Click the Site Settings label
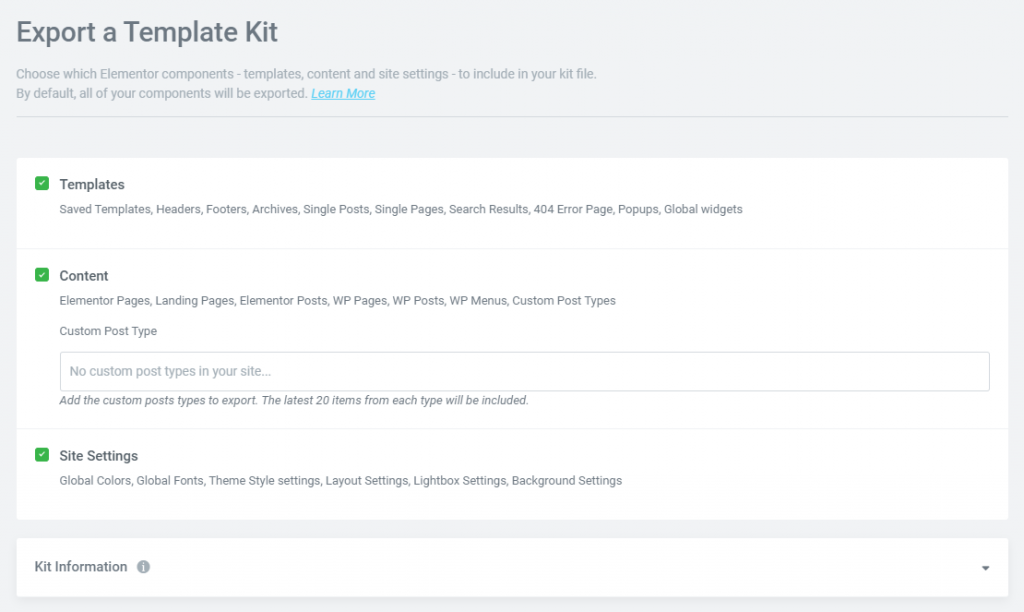Viewport: 1024px width, 612px height. pos(99,456)
